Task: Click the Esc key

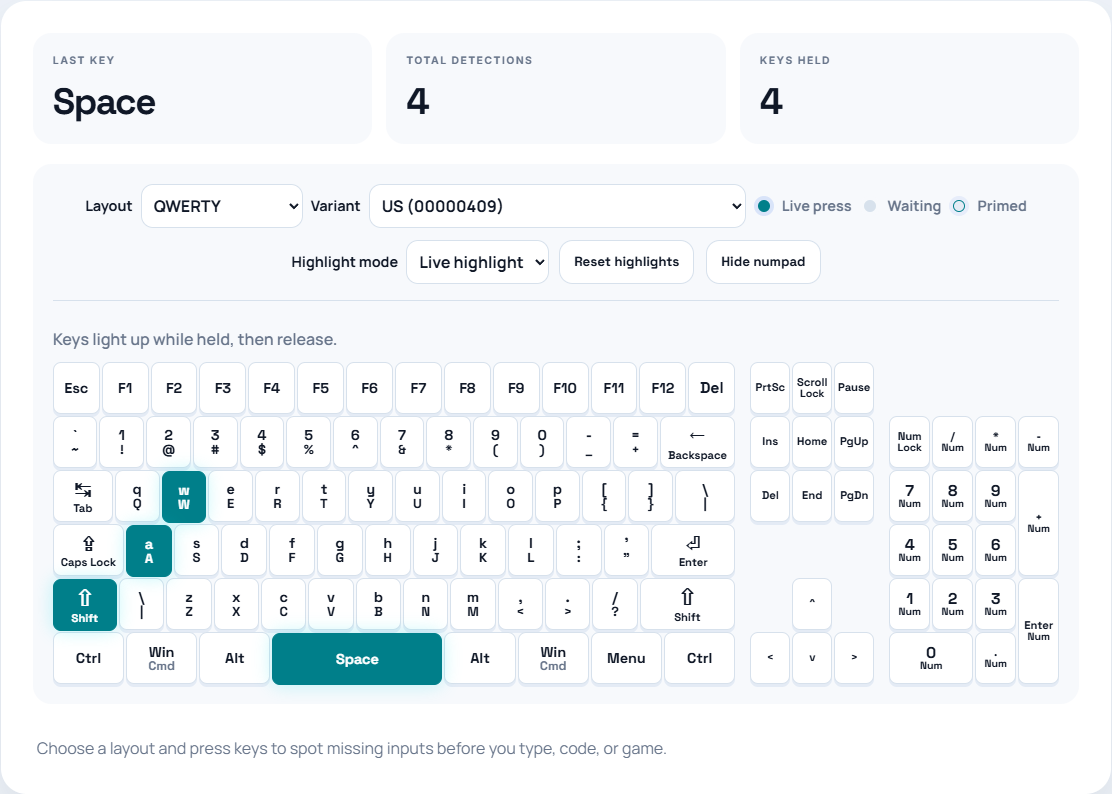Action: [77, 388]
